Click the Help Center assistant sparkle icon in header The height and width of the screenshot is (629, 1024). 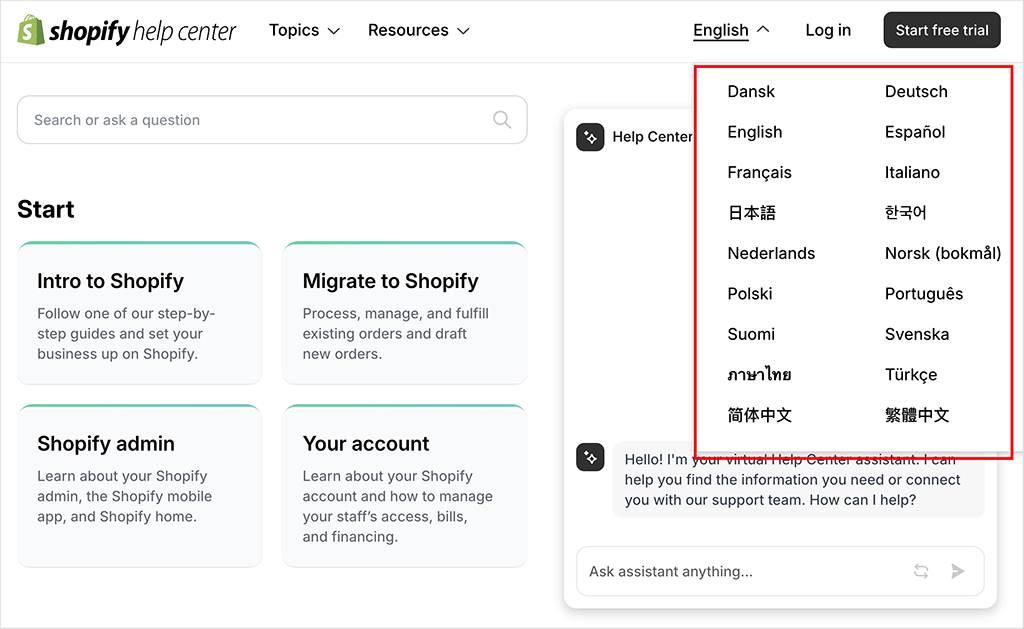590,137
